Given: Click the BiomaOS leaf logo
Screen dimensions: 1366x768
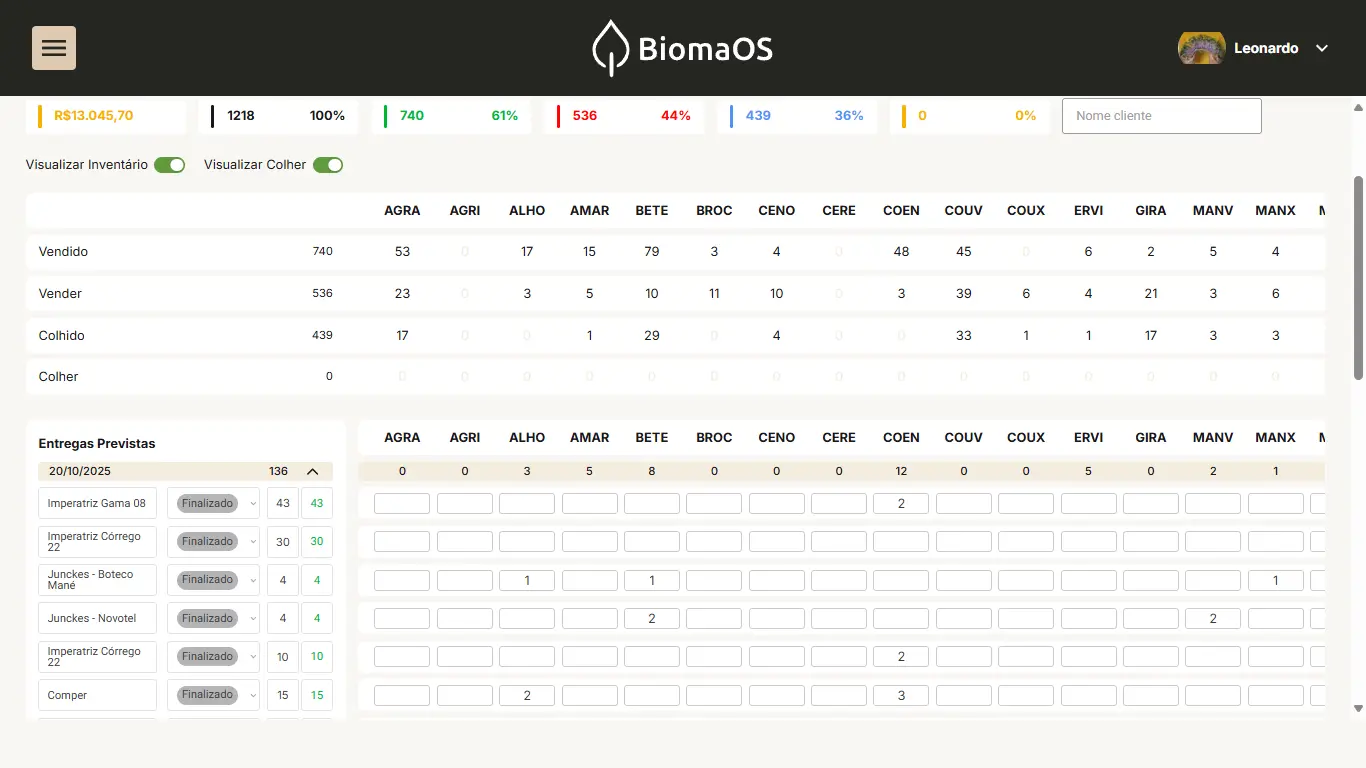Looking at the screenshot, I should [610, 48].
